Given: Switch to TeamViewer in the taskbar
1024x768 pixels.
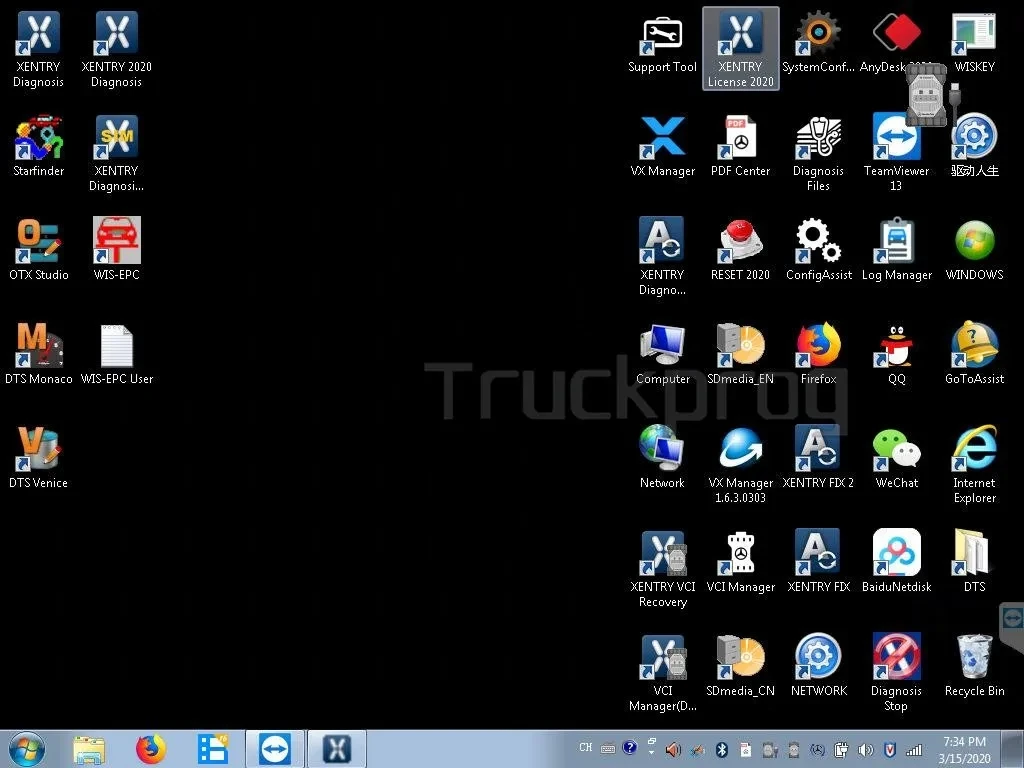Looking at the screenshot, I should pyautogui.click(x=274, y=748).
